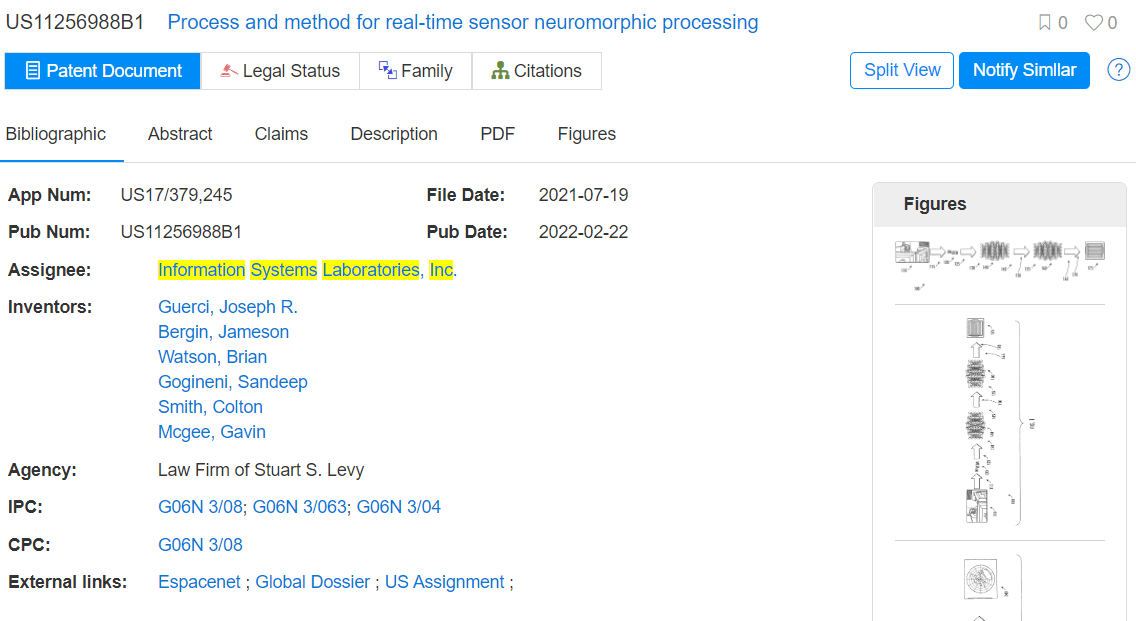Open the first horizontal figure thumbnail
The width and height of the screenshot is (1136, 621).
click(1000, 264)
